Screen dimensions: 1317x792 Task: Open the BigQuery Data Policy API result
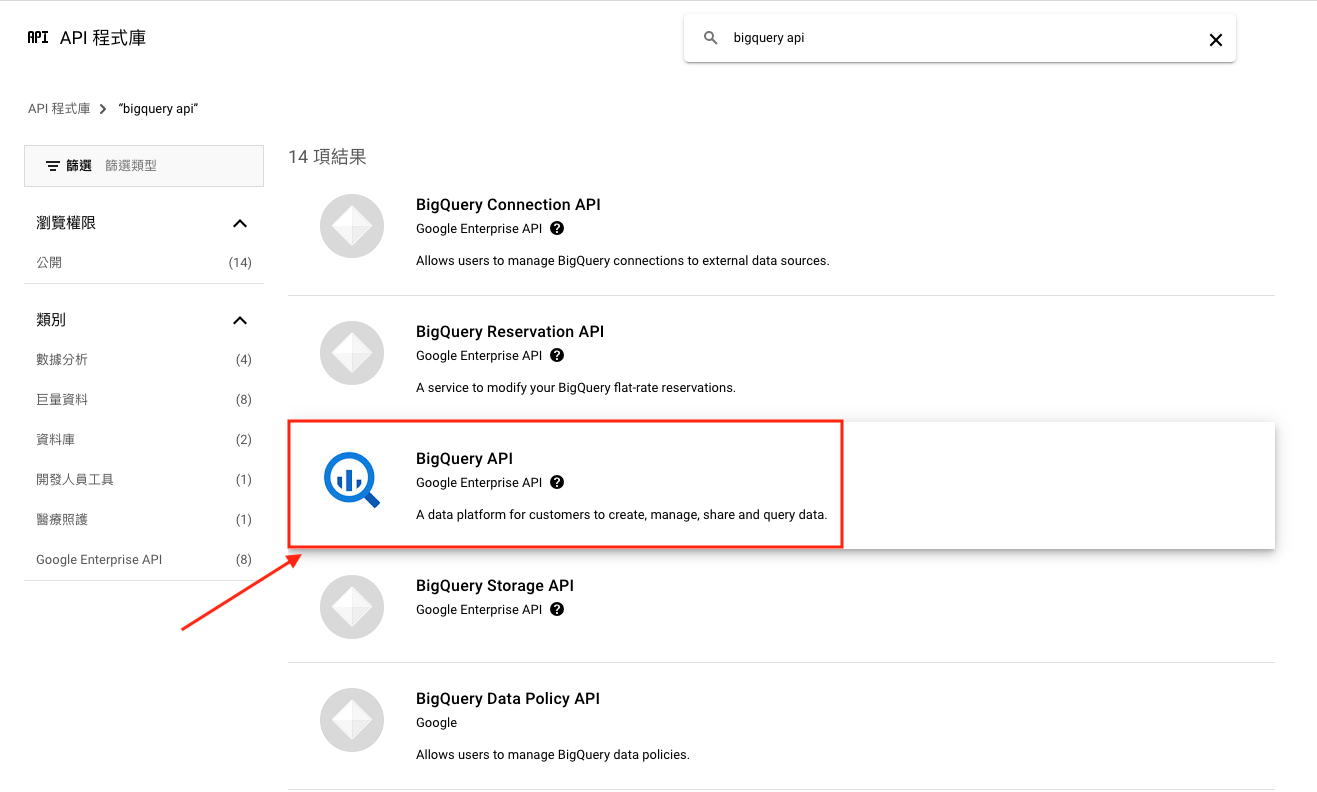(x=508, y=699)
